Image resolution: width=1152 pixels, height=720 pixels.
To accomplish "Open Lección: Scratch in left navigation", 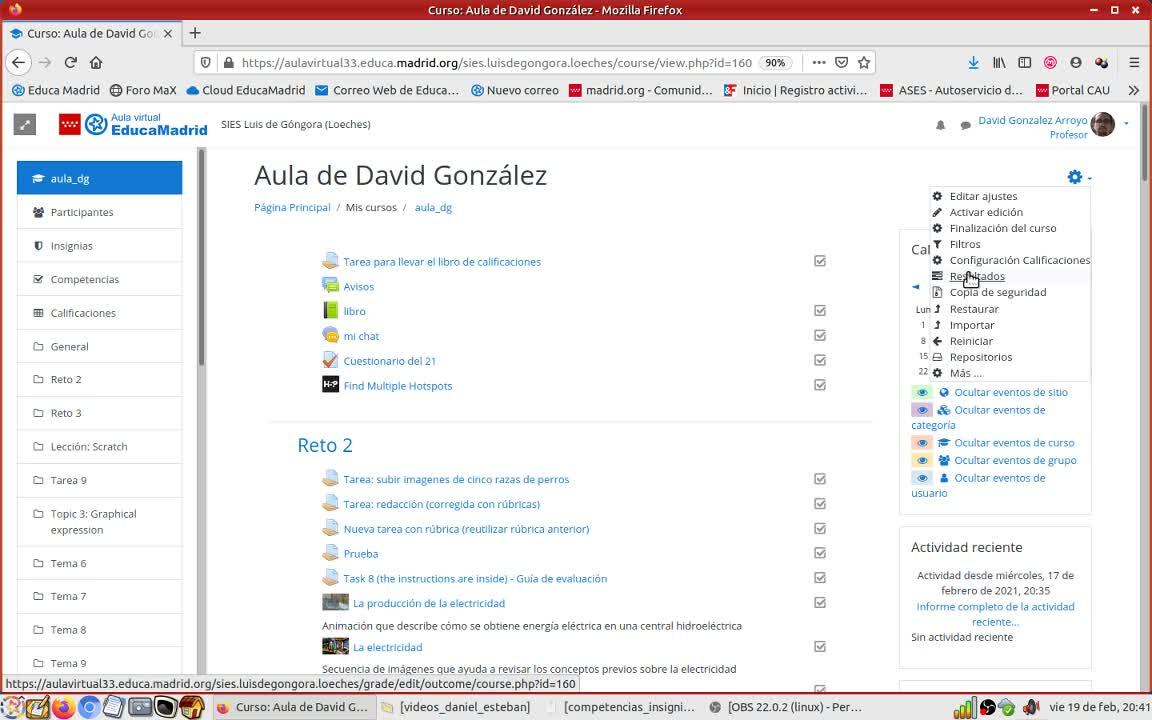I will [x=99, y=447].
